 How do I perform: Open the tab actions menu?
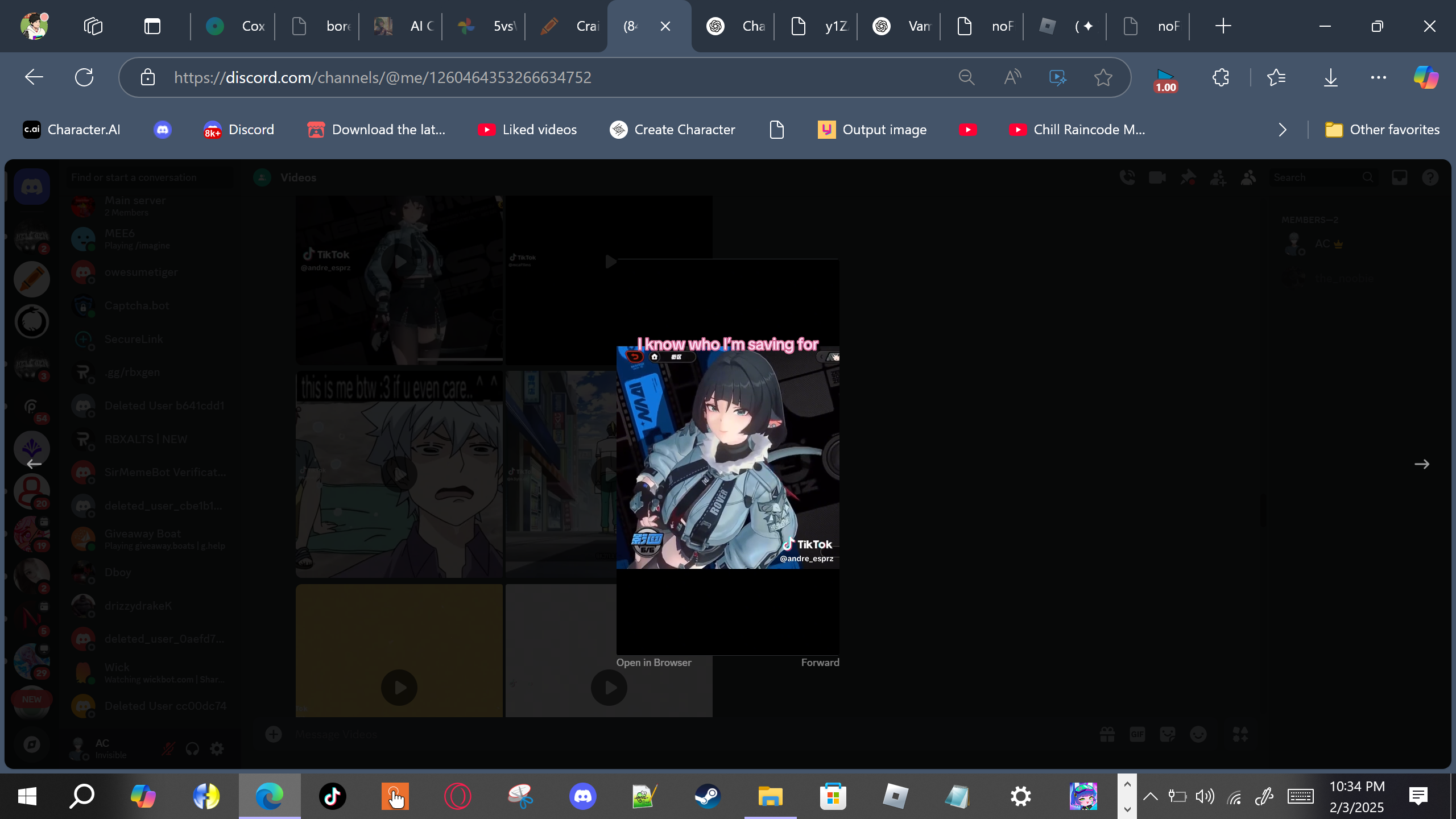152,26
